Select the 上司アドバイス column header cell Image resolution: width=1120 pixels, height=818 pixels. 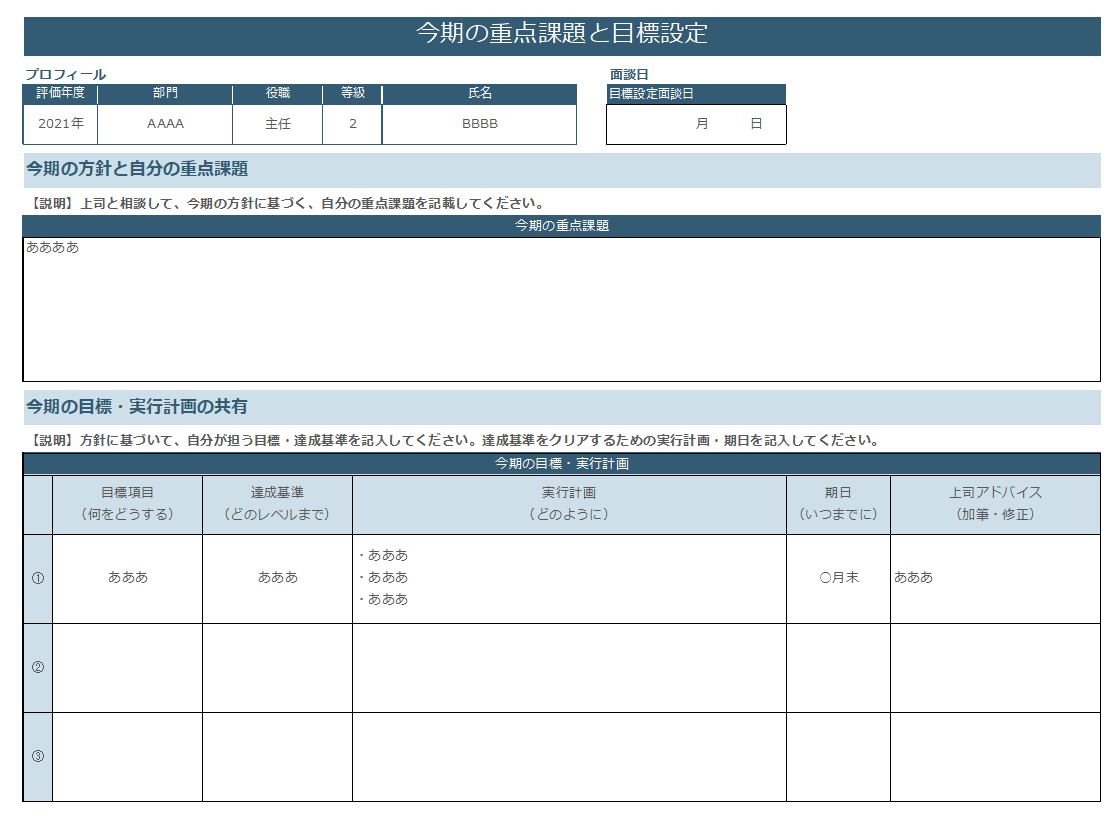click(x=995, y=504)
